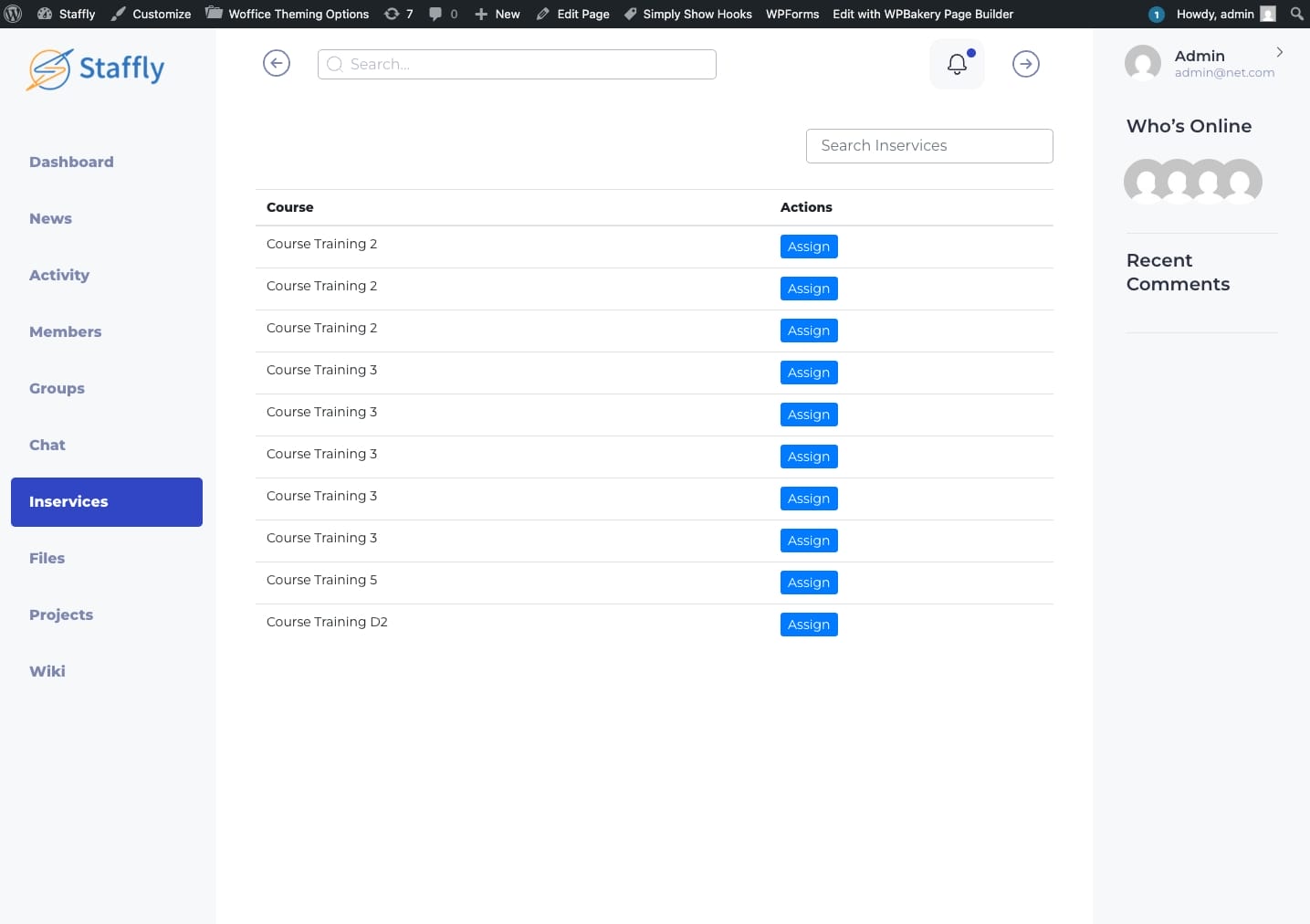This screenshot has height=924, width=1310.
Task: Click the left arrow circle icon
Action: click(277, 63)
